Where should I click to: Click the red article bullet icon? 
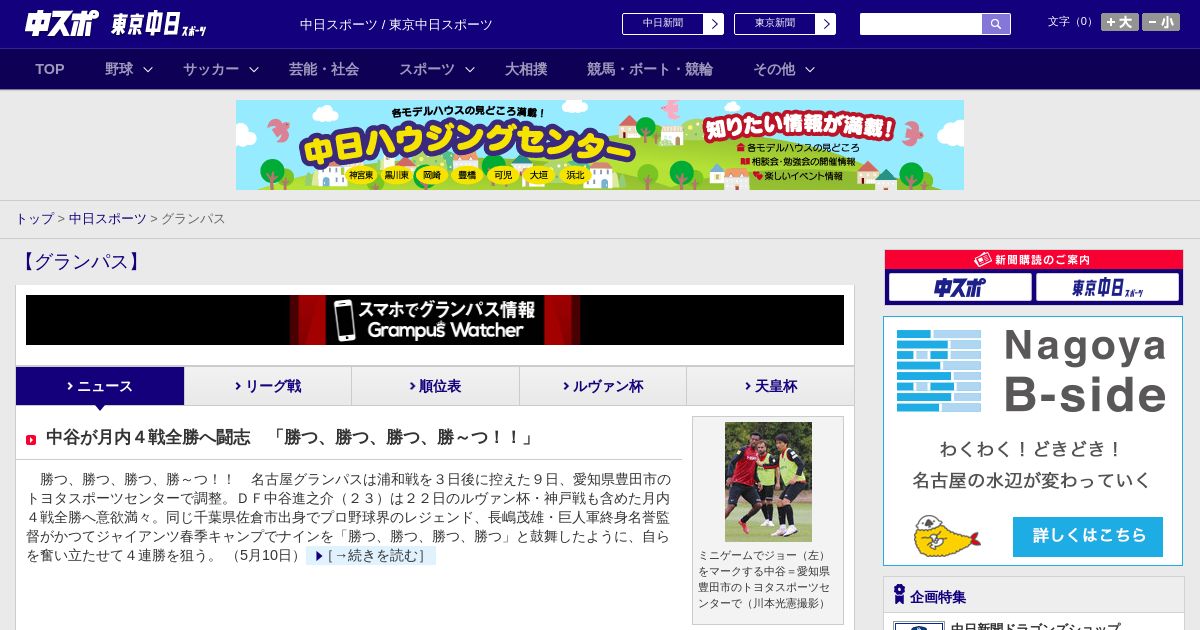[31, 440]
